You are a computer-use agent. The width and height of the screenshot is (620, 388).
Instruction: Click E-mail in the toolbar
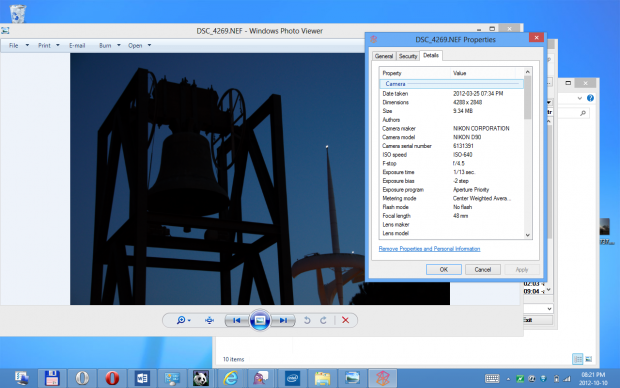click(x=77, y=45)
